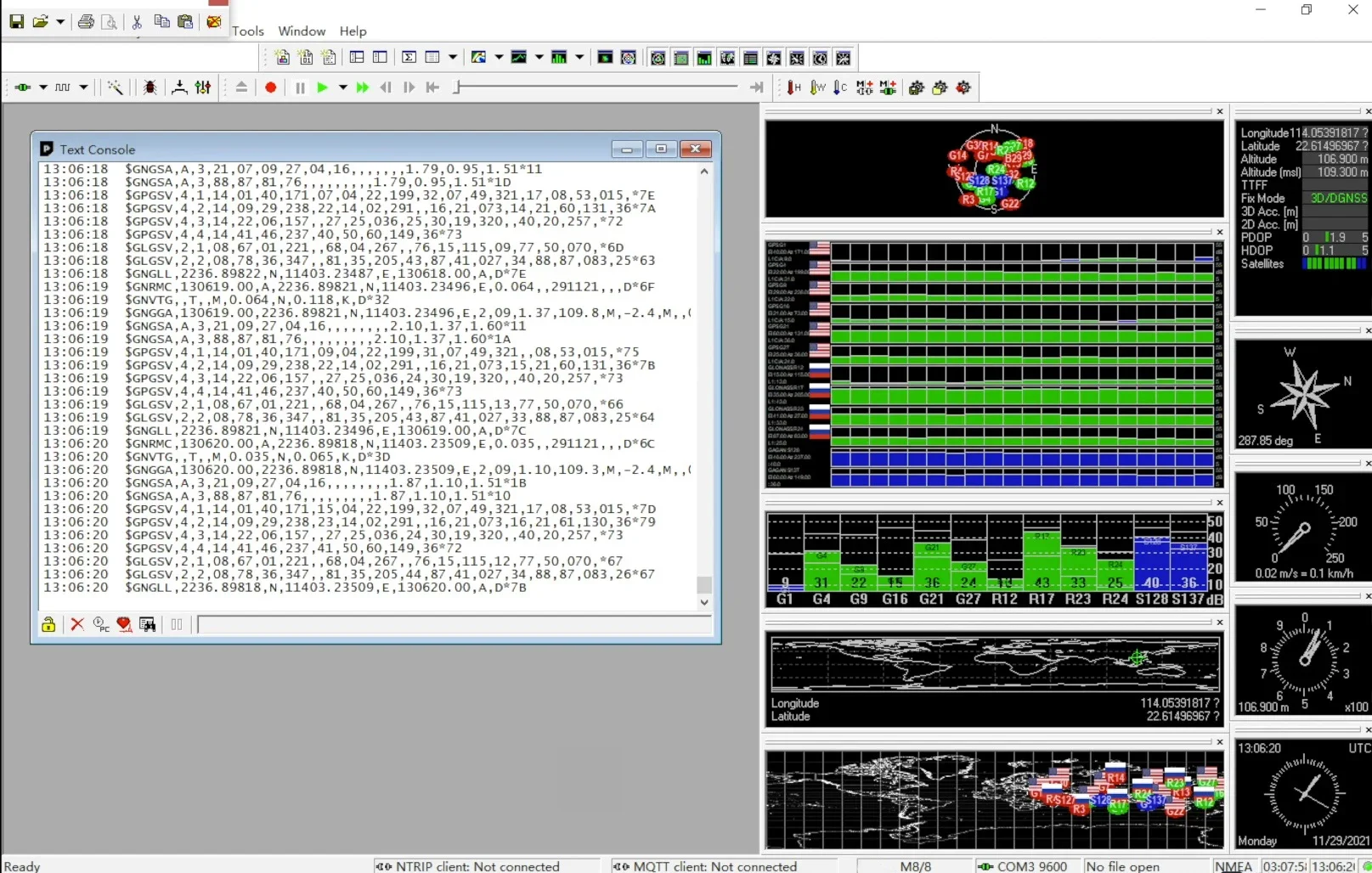This screenshot has width=1372, height=873.
Task: Toggle the Pause playback button
Action: pyautogui.click(x=300, y=87)
